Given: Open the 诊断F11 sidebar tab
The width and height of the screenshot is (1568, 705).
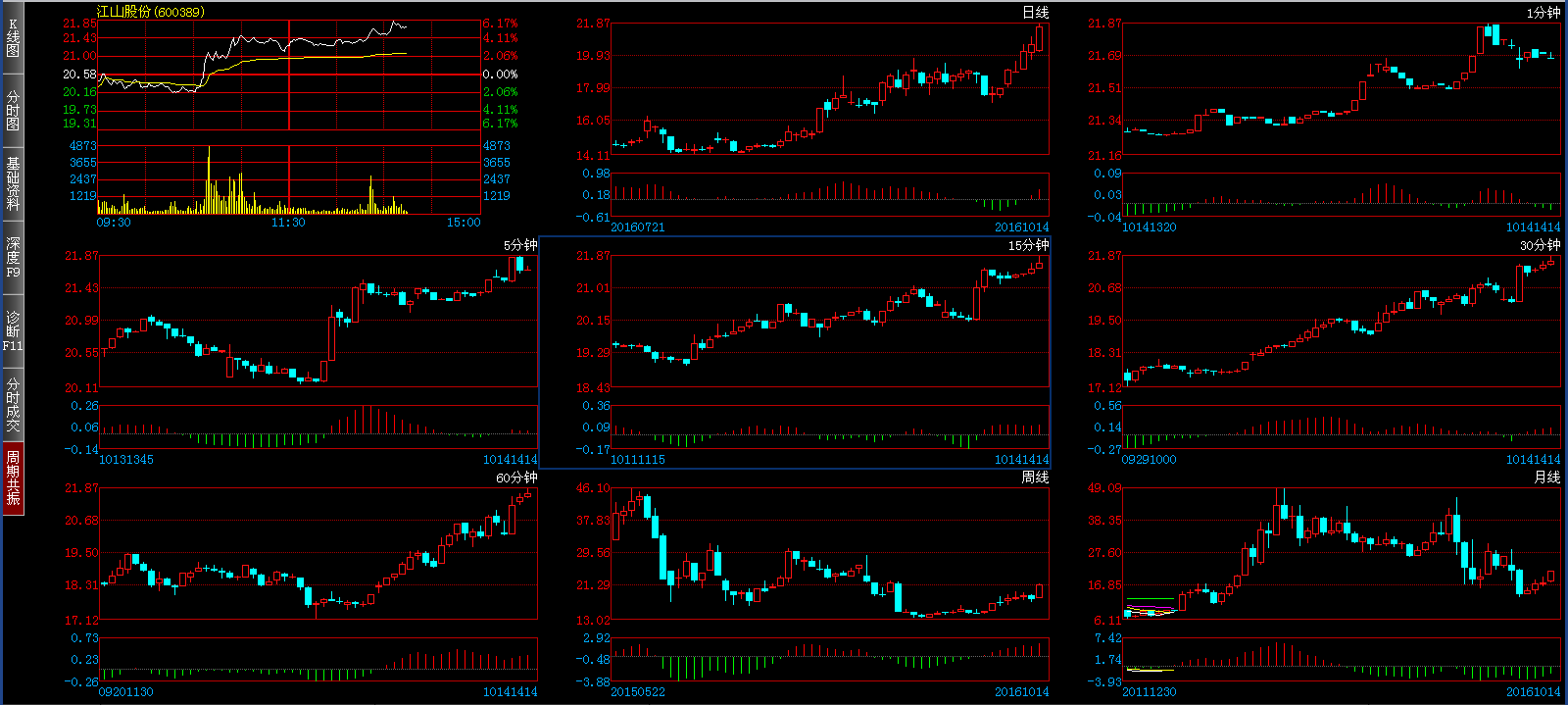Looking at the screenshot, I should 13,330.
